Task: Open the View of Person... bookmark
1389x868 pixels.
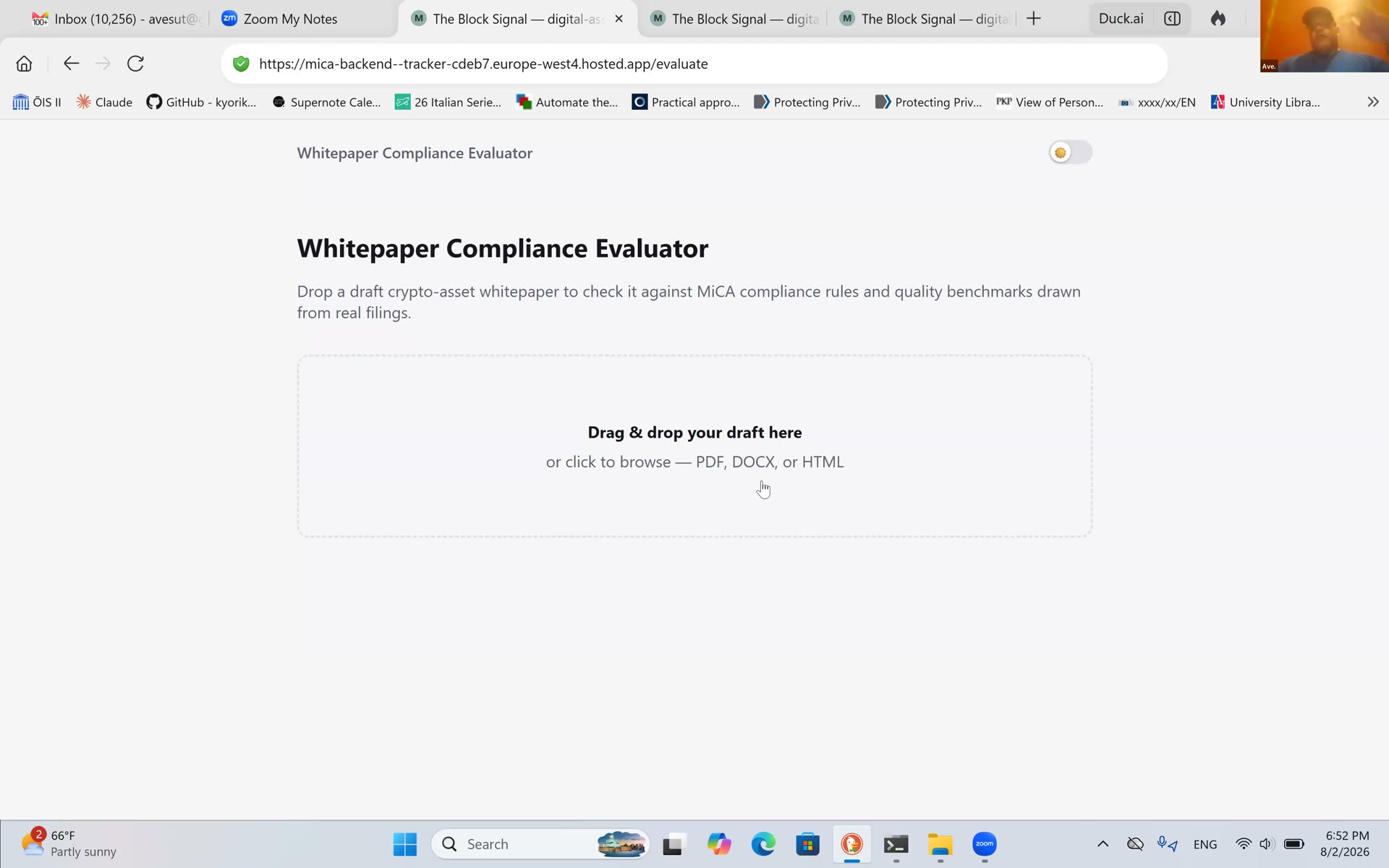Action: (1050, 102)
